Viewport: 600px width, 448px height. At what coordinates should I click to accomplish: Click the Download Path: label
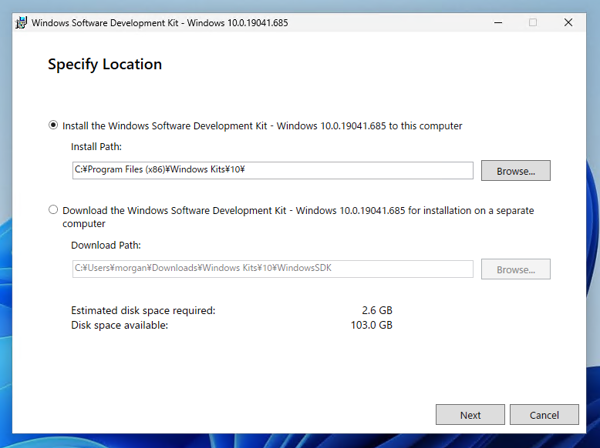(106, 245)
